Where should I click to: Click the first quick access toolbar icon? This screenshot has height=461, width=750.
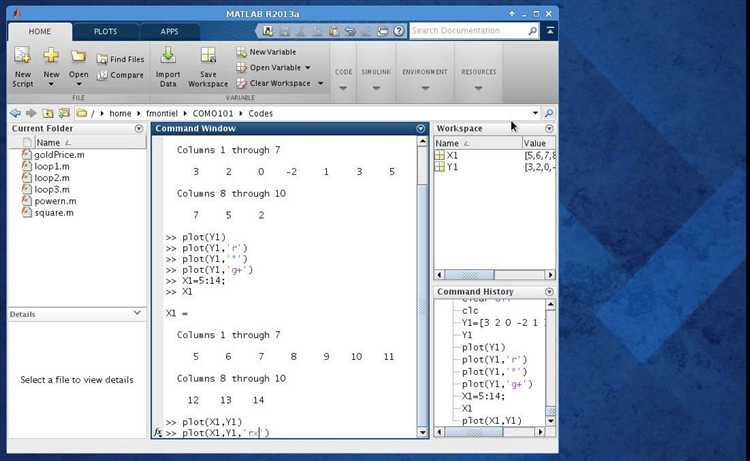(x=268, y=31)
